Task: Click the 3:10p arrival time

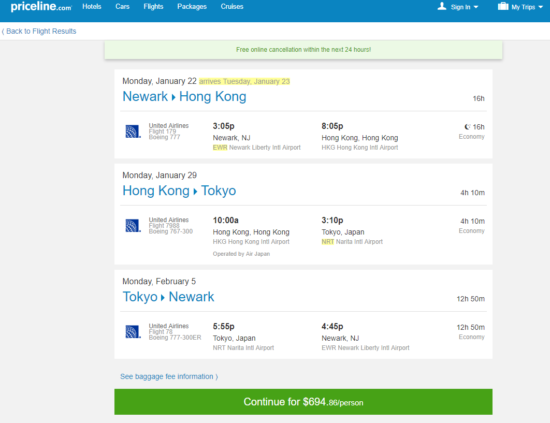Action: (332, 220)
